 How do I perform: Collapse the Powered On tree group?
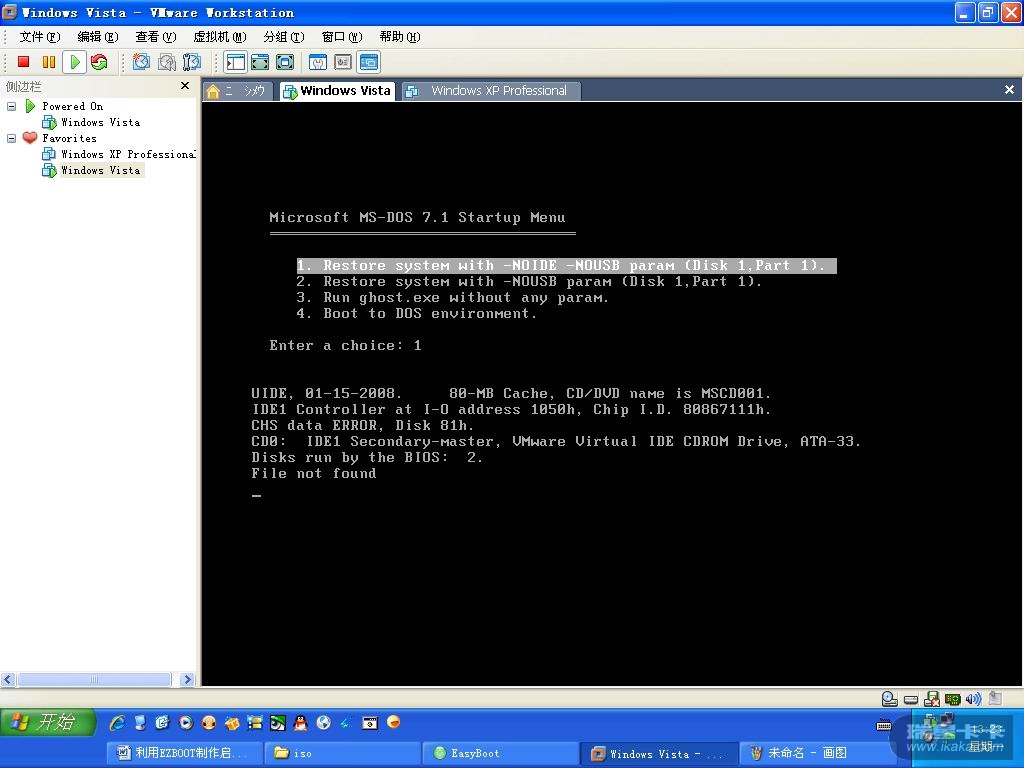point(11,106)
